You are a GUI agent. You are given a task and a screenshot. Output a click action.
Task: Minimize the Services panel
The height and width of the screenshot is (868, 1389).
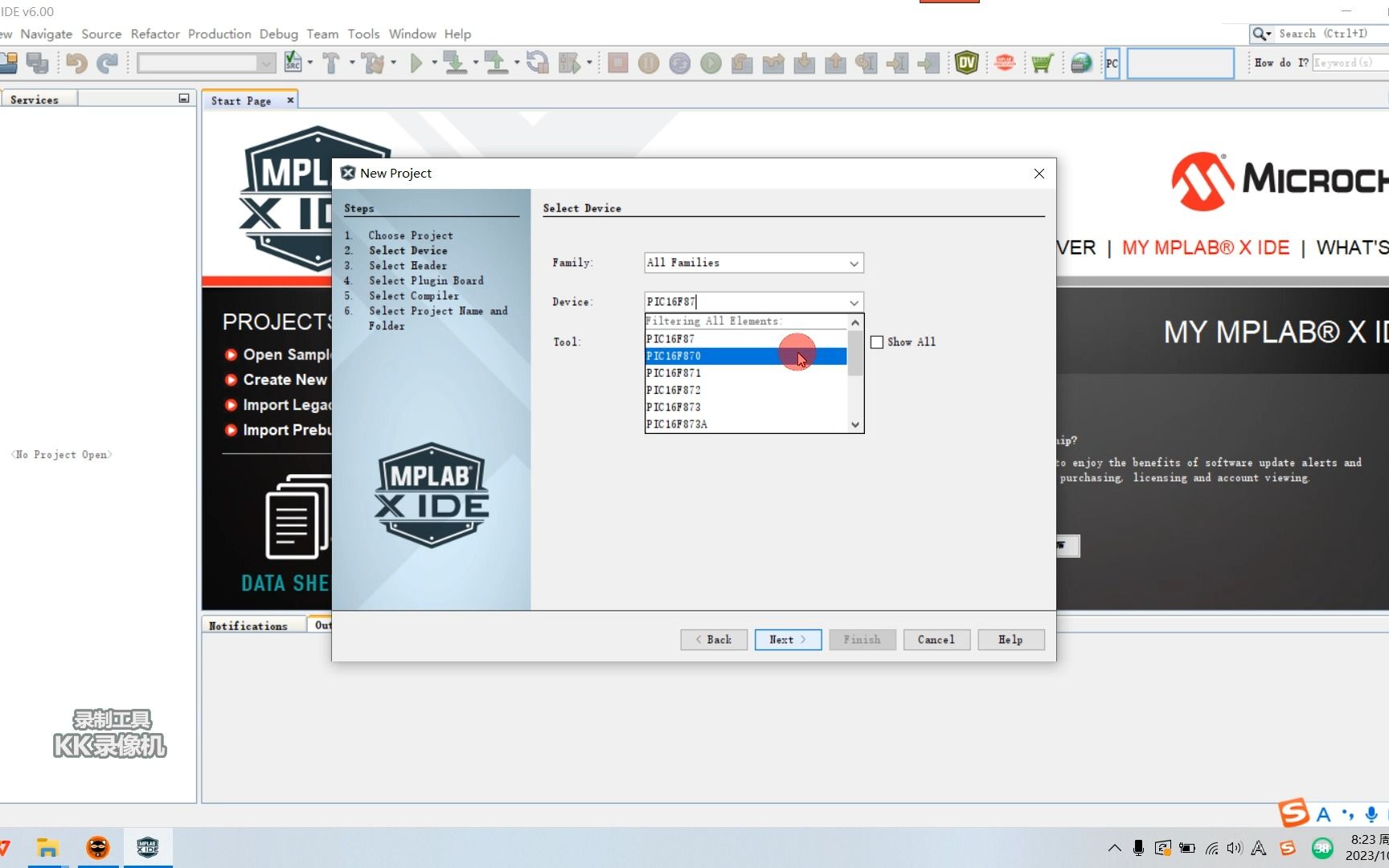click(184, 98)
